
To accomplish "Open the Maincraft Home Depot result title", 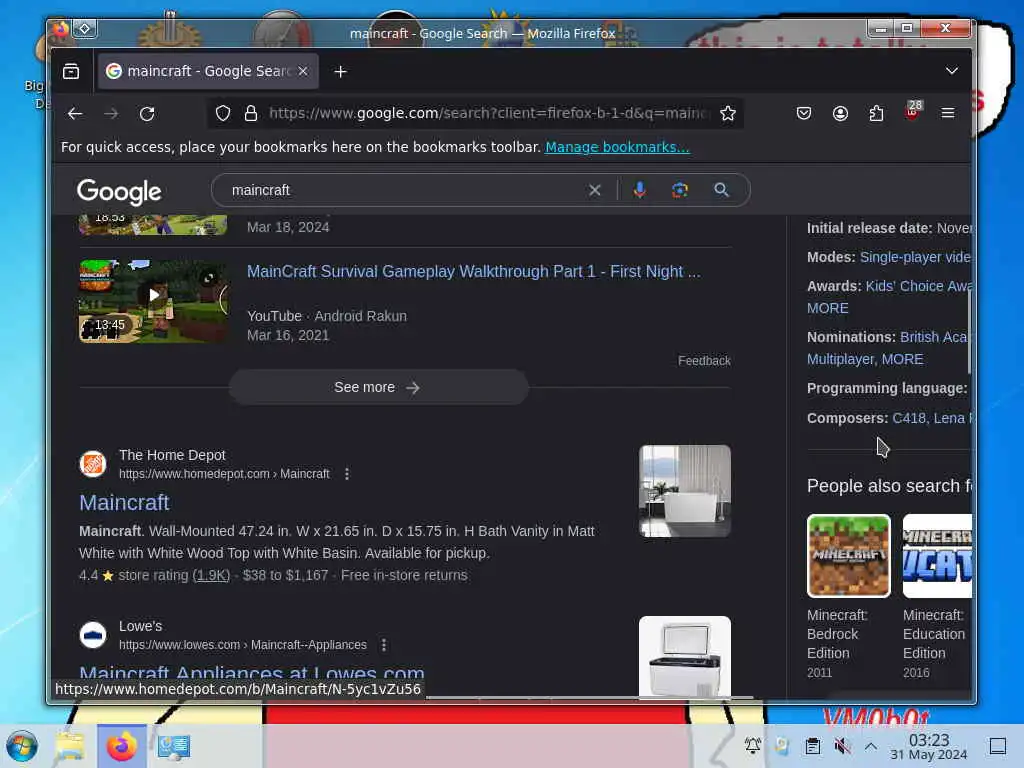I will click(124, 502).
